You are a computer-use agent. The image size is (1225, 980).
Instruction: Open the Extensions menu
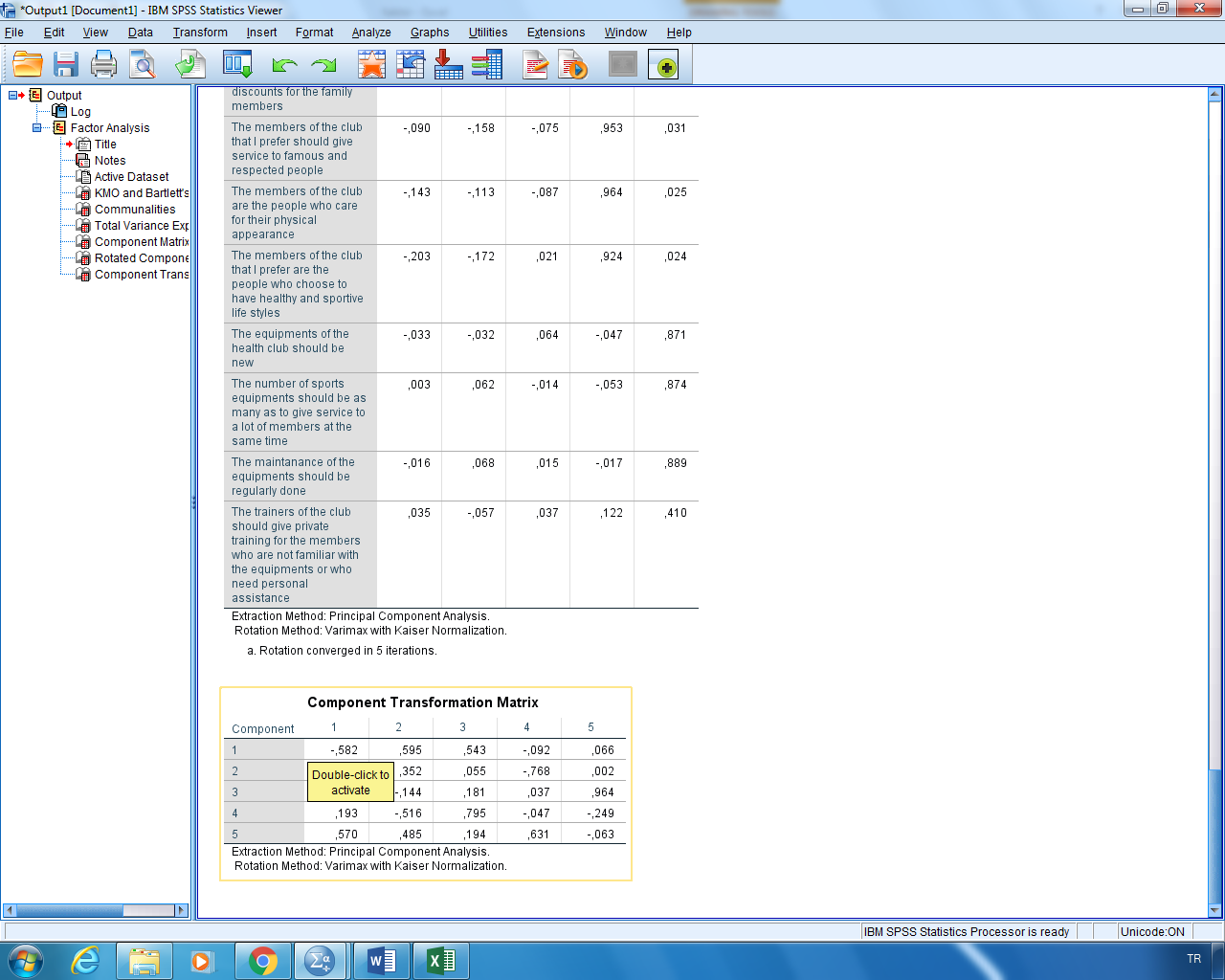tap(556, 32)
